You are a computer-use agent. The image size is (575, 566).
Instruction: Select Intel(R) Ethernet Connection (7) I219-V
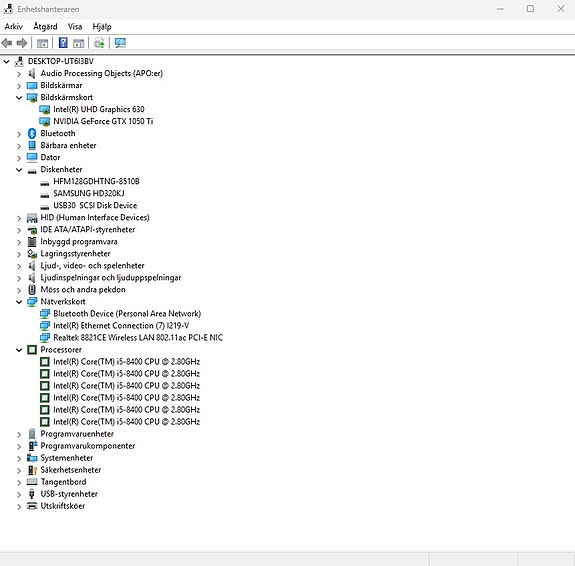(x=121, y=326)
